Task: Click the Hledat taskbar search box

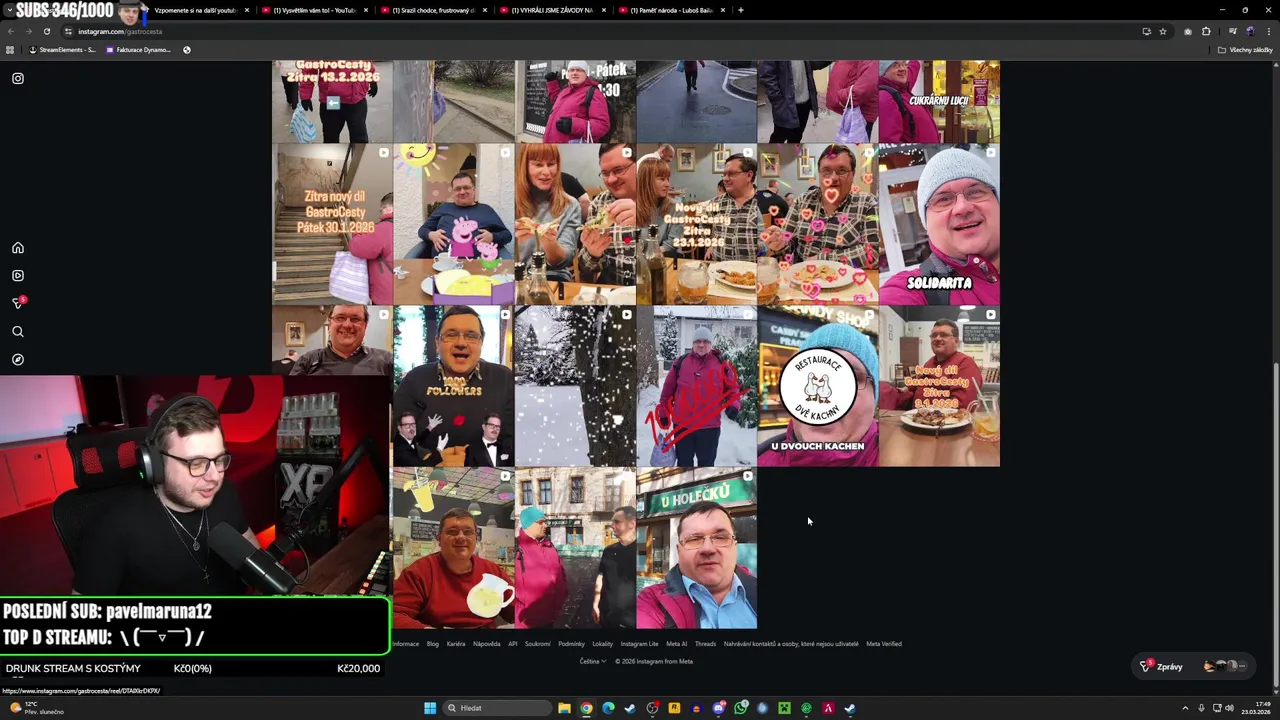Action: pyautogui.click(x=497, y=708)
